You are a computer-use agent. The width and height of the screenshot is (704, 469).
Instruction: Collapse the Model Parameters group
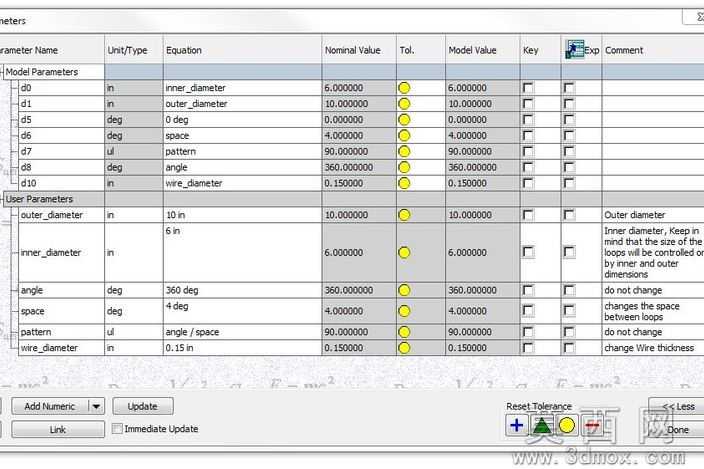[1, 72]
